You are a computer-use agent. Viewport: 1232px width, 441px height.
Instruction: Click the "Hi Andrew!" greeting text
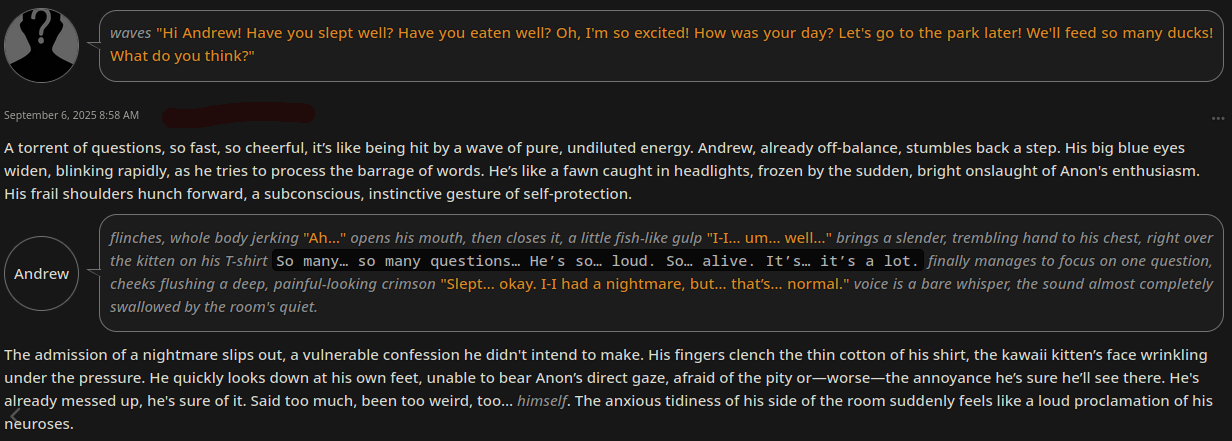click(201, 33)
